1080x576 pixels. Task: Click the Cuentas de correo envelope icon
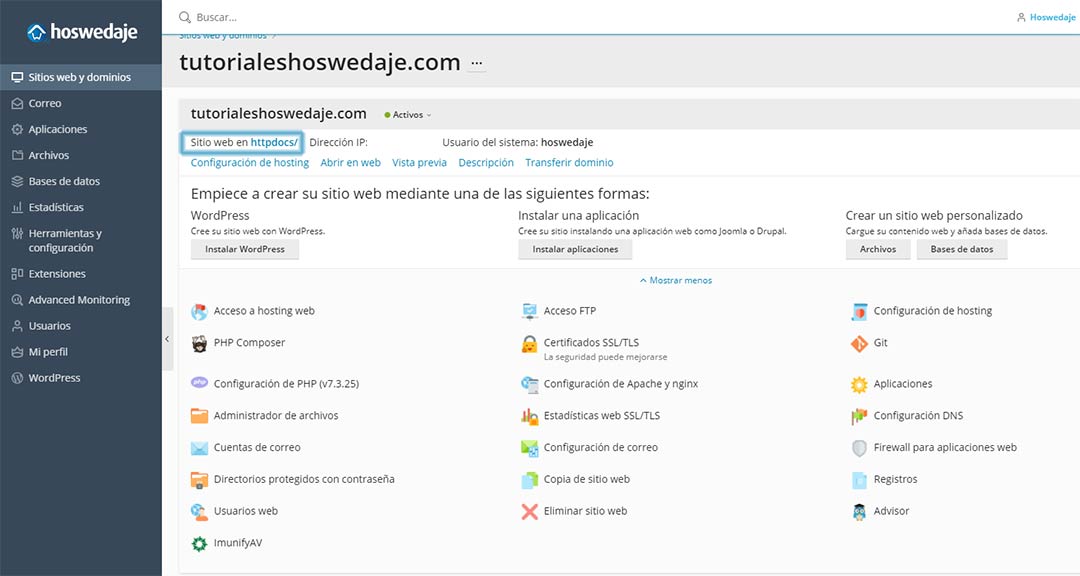199,448
